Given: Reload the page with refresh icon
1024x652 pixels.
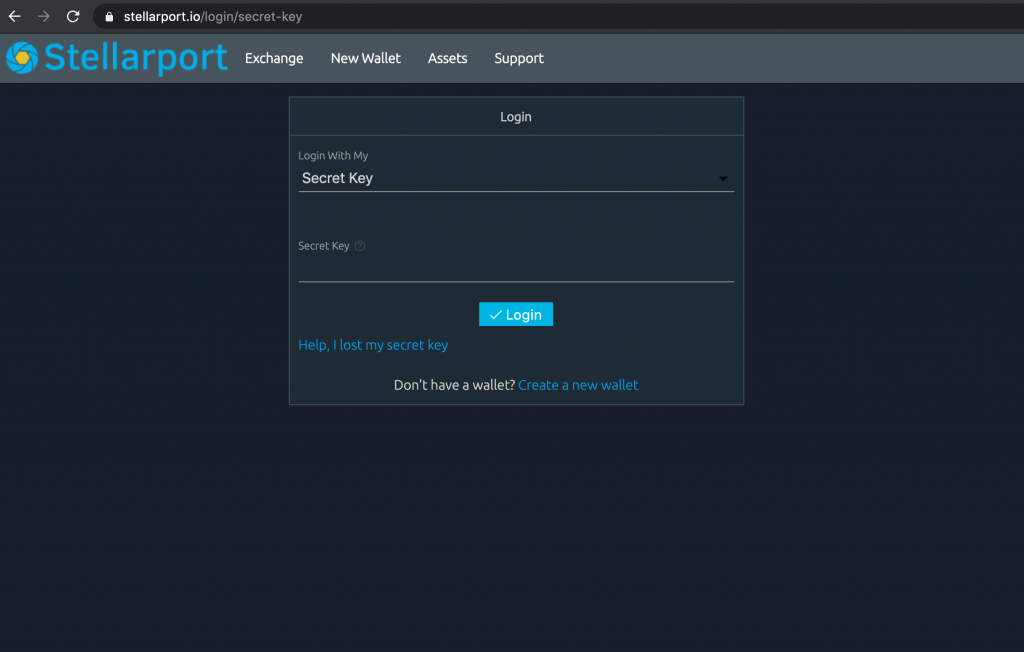Looking at the screenshot, I should [73, 16].
